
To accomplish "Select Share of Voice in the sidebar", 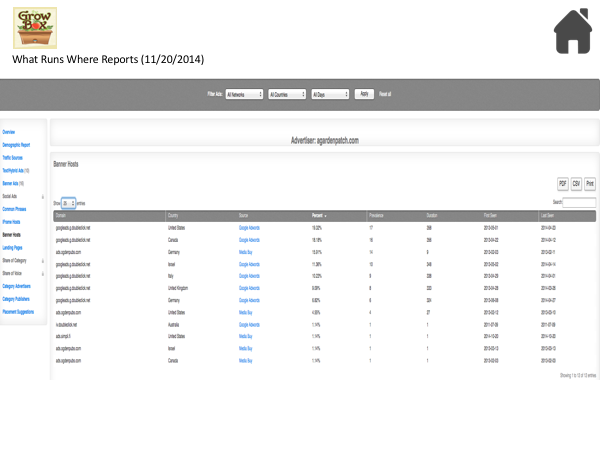I will pos(12,274).
